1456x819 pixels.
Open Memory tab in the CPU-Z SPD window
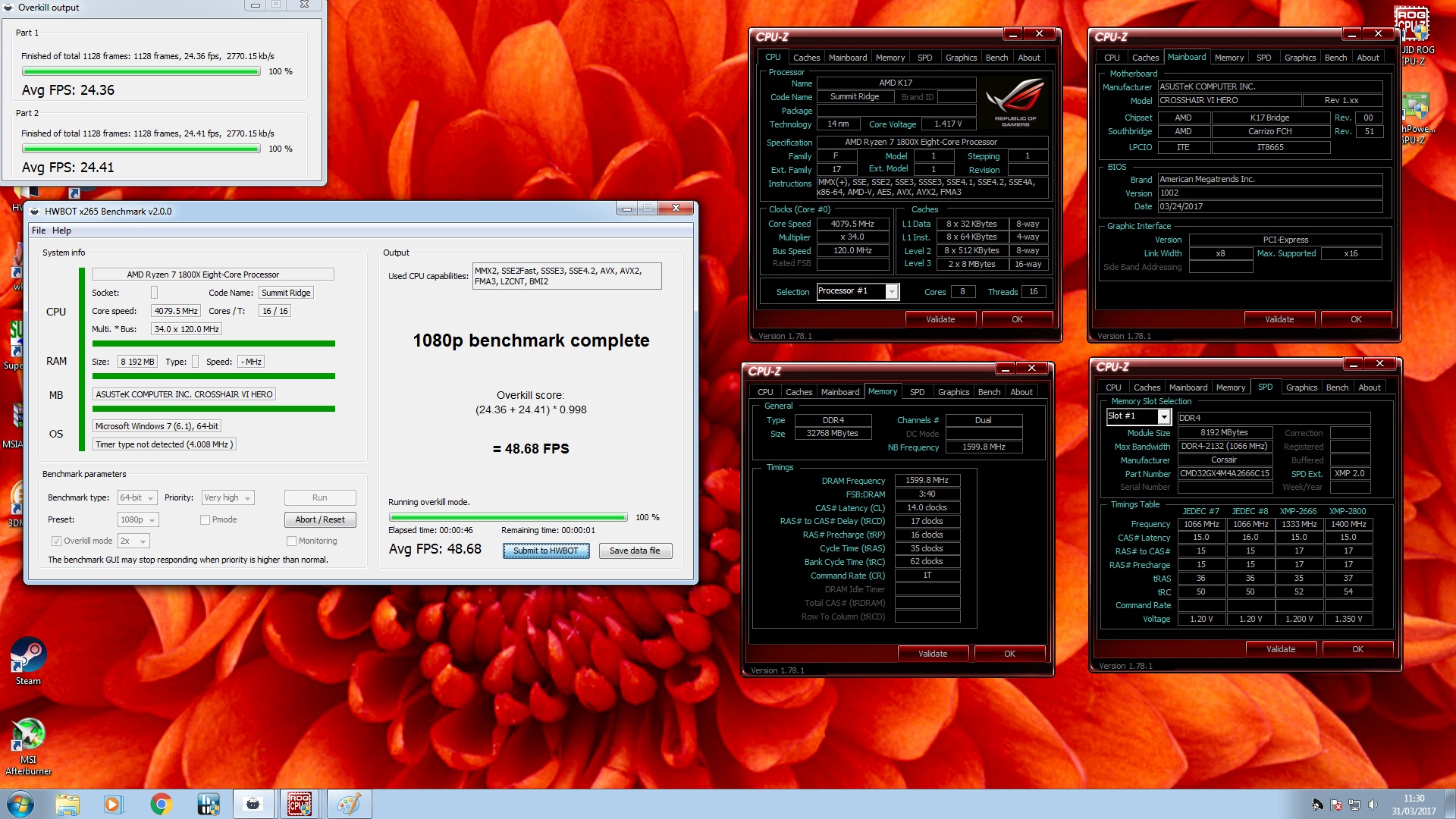point(1230,388)
